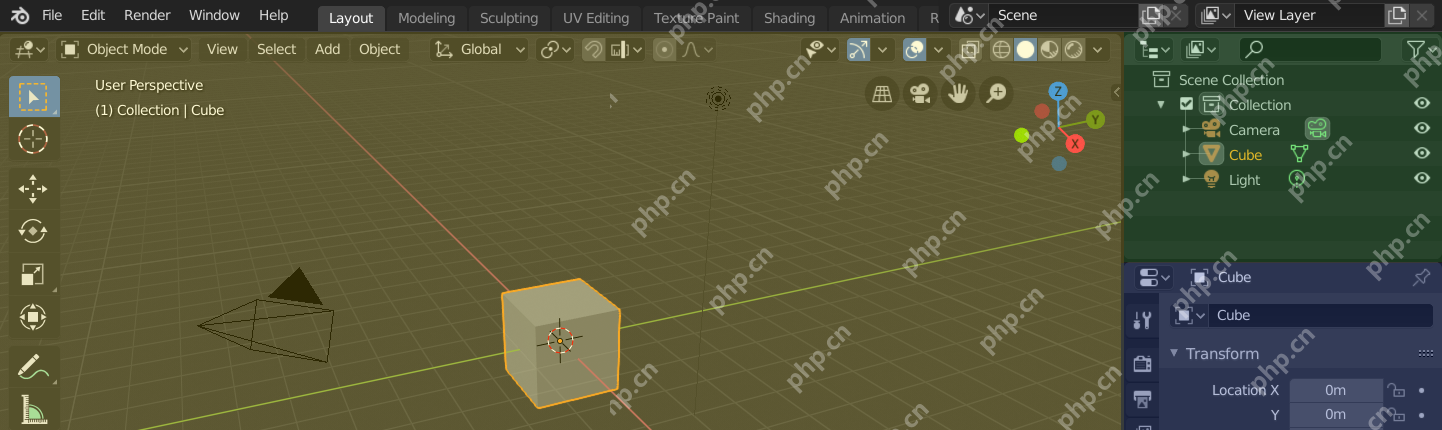
Task: Uncheck the Collection checkbox in outliner
Action: [1186, 104]
